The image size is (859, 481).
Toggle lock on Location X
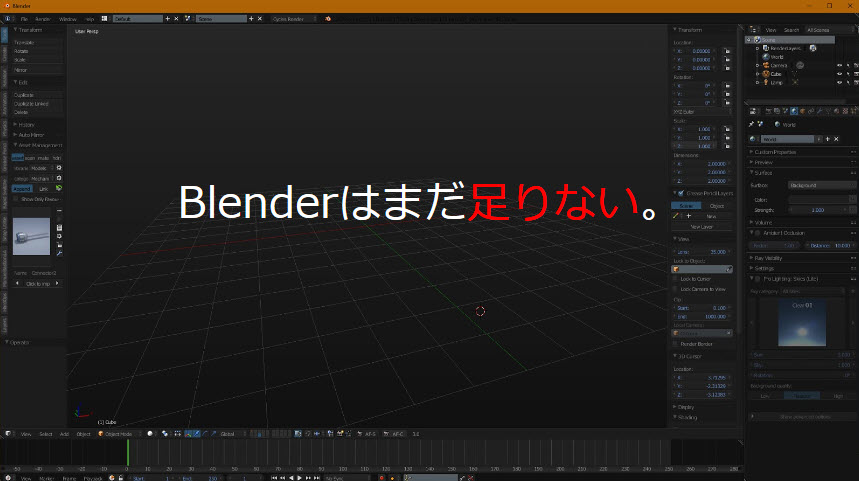click(x=727, y=51)
